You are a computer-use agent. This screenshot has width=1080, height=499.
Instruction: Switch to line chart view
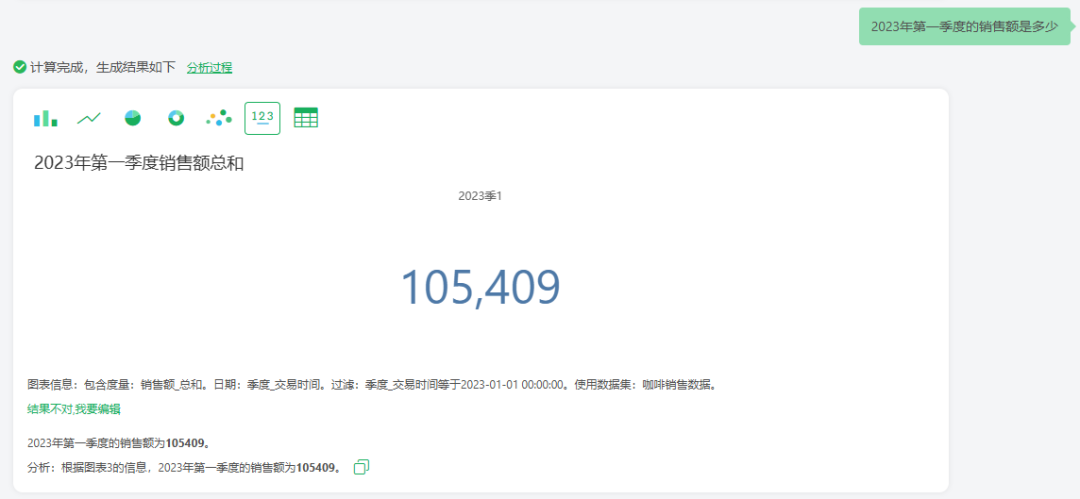[x=89, y=119]
